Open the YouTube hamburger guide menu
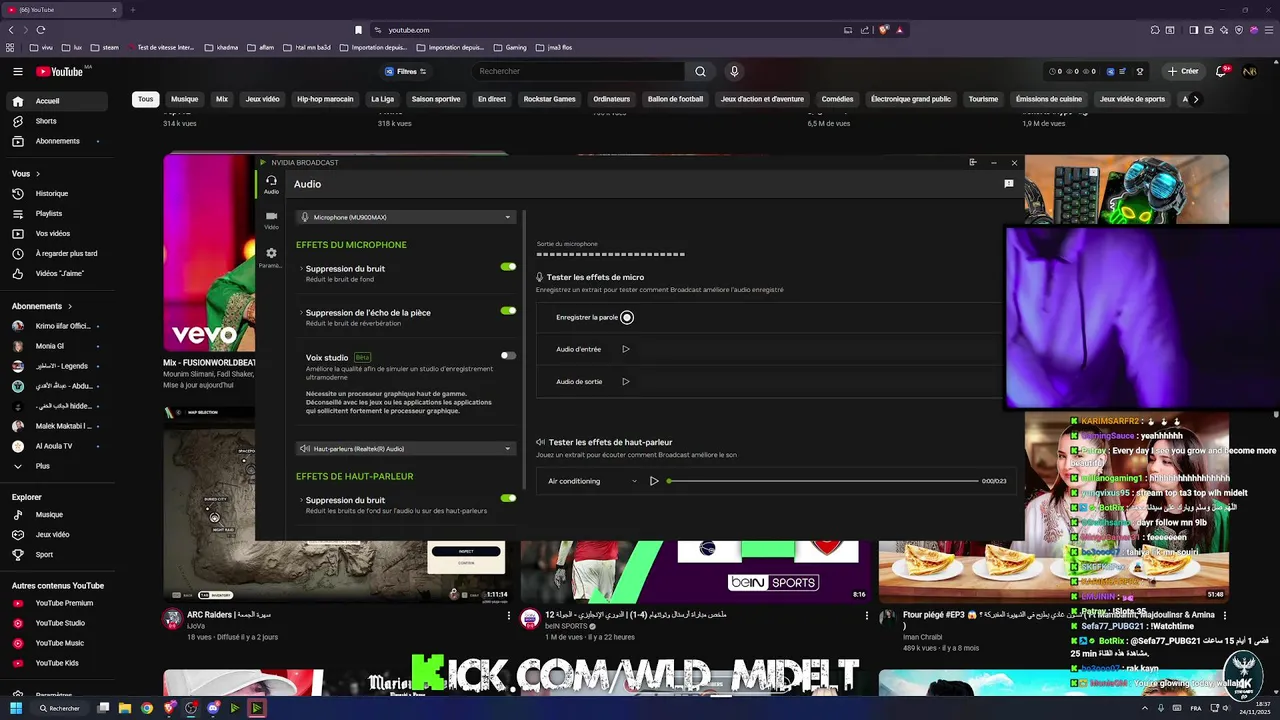The height and width of the screenshot is (720, 1280). [17, 71]
